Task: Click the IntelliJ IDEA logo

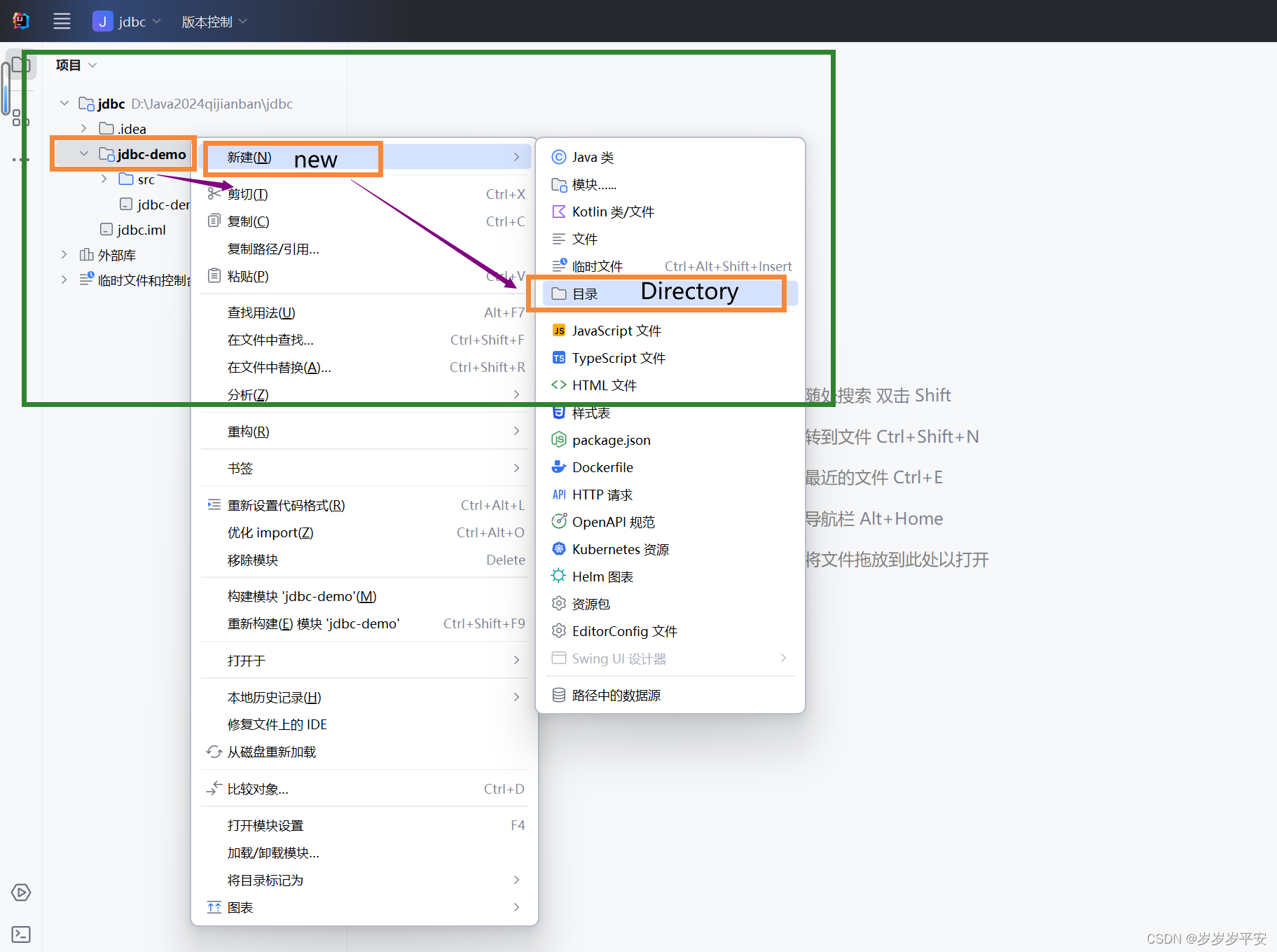Action: (x=20, y=20)
